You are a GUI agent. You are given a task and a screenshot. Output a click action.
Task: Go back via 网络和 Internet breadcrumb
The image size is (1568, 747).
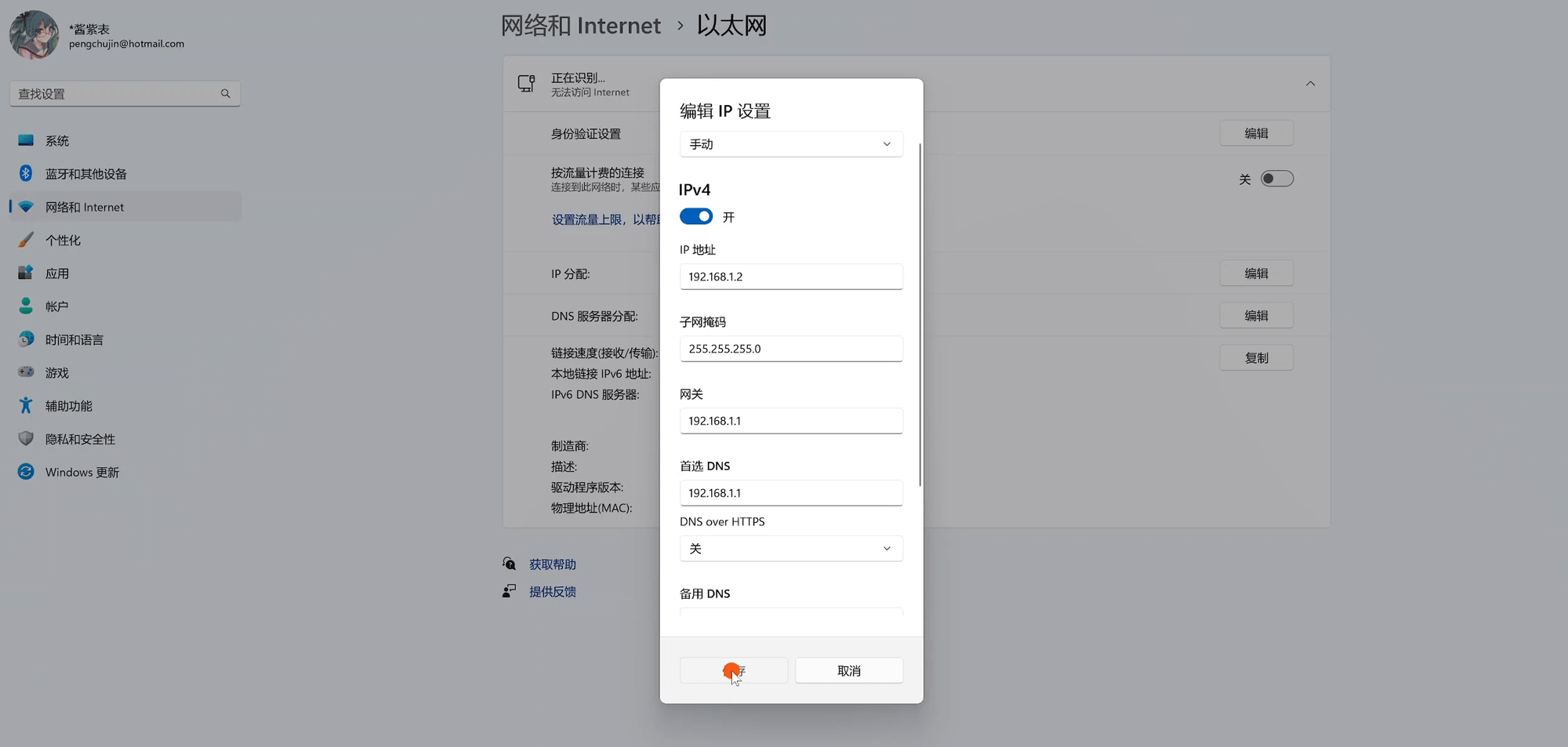coord(581,25)
